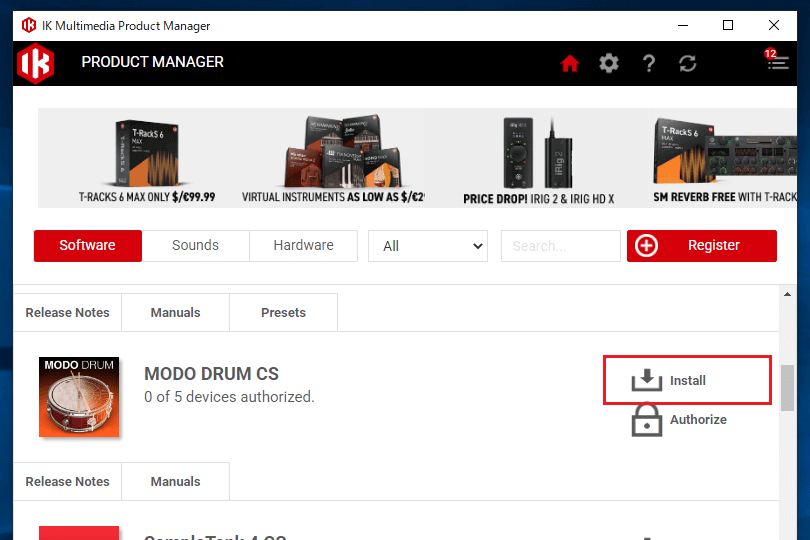The height and width of the screenshot is (540, 810).
Task: Open T-RackS 6 MAX only $/€99.99 banner
Action: (147, 159)
